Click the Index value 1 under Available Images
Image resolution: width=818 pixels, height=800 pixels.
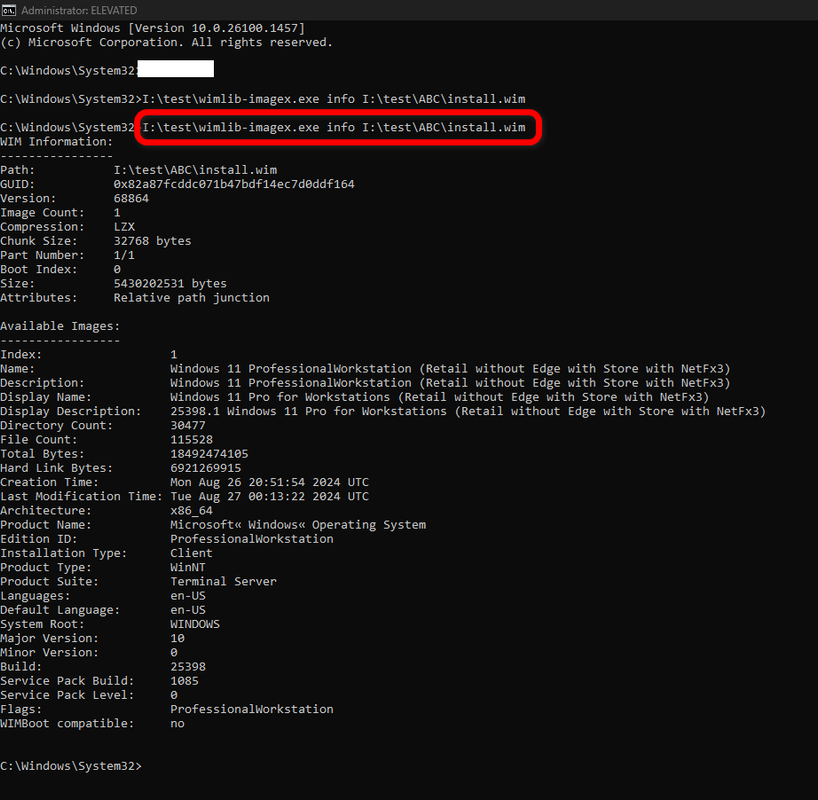tap(174, 354)
